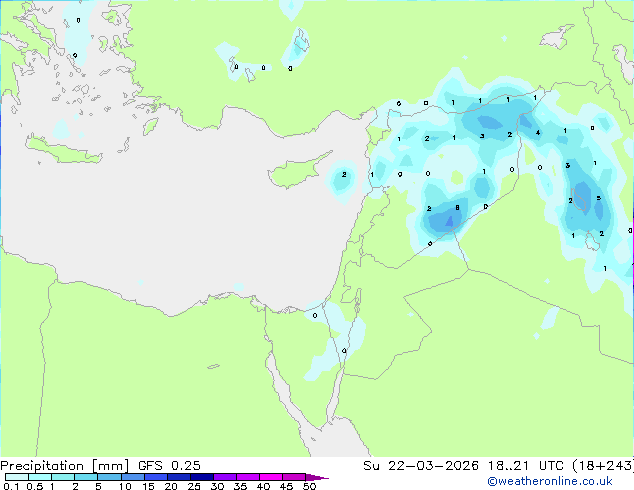The image size is (634, 490).
Task: Click the "25" legend scale label
Action: (194, 486)
